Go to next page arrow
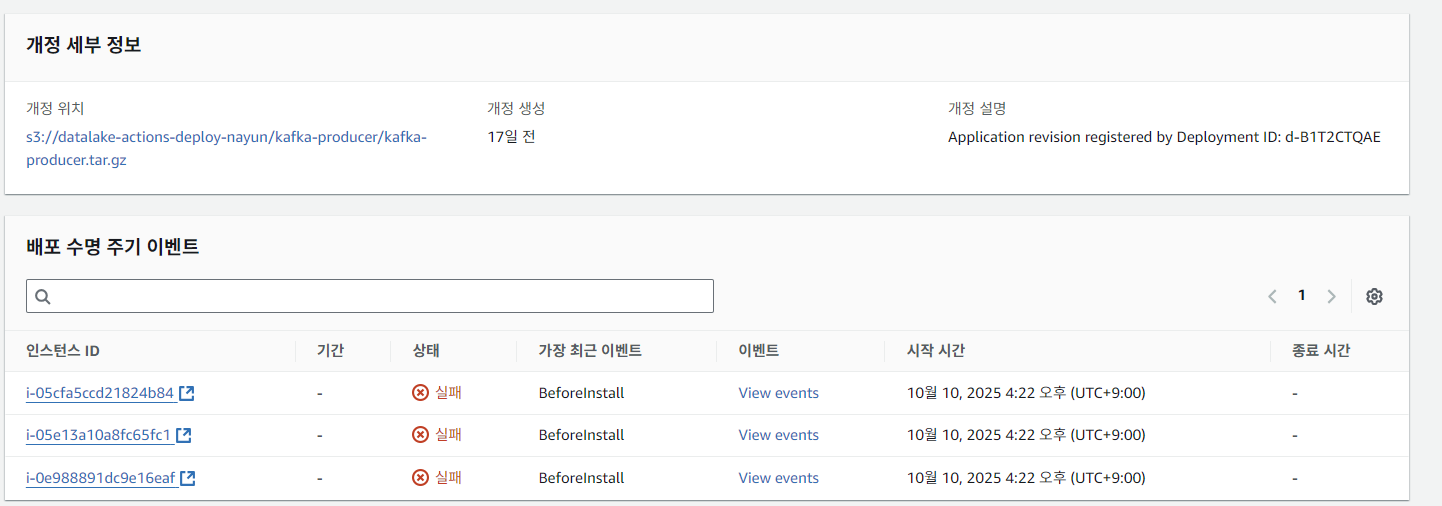 (1331, 296)
